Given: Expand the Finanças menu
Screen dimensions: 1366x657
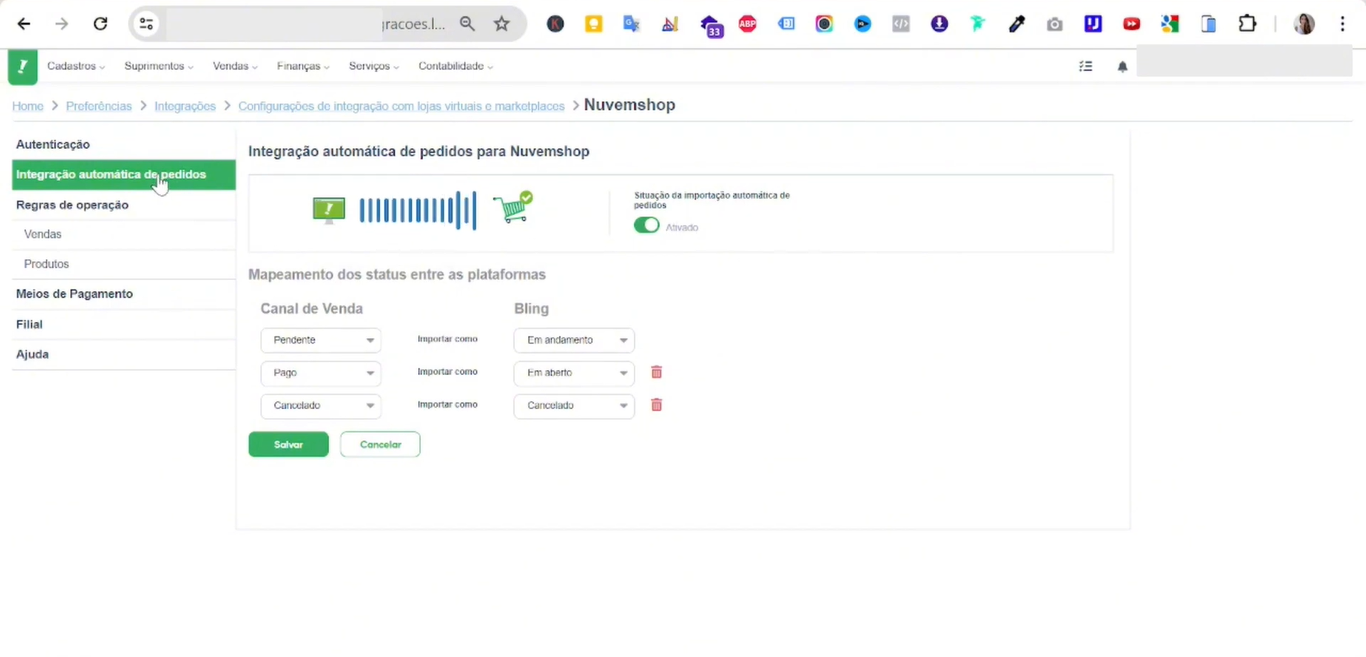Looking at the screenshot, I should click(303, 66).
